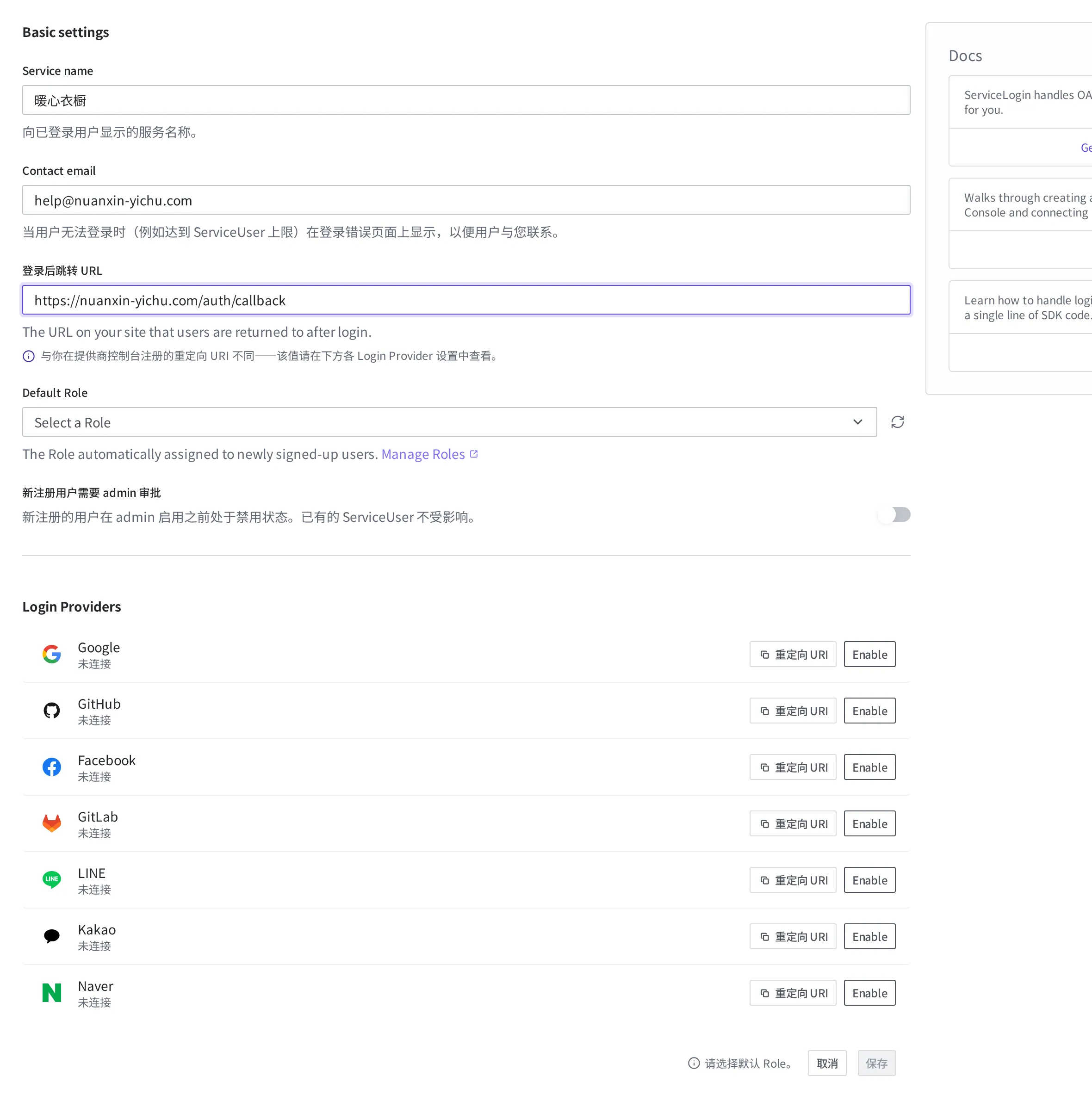Image resolution: width=1092 pixels, height=1113 pixels.
Task: Open the Walks through creating docs card
Action: tap(1020, 223)
